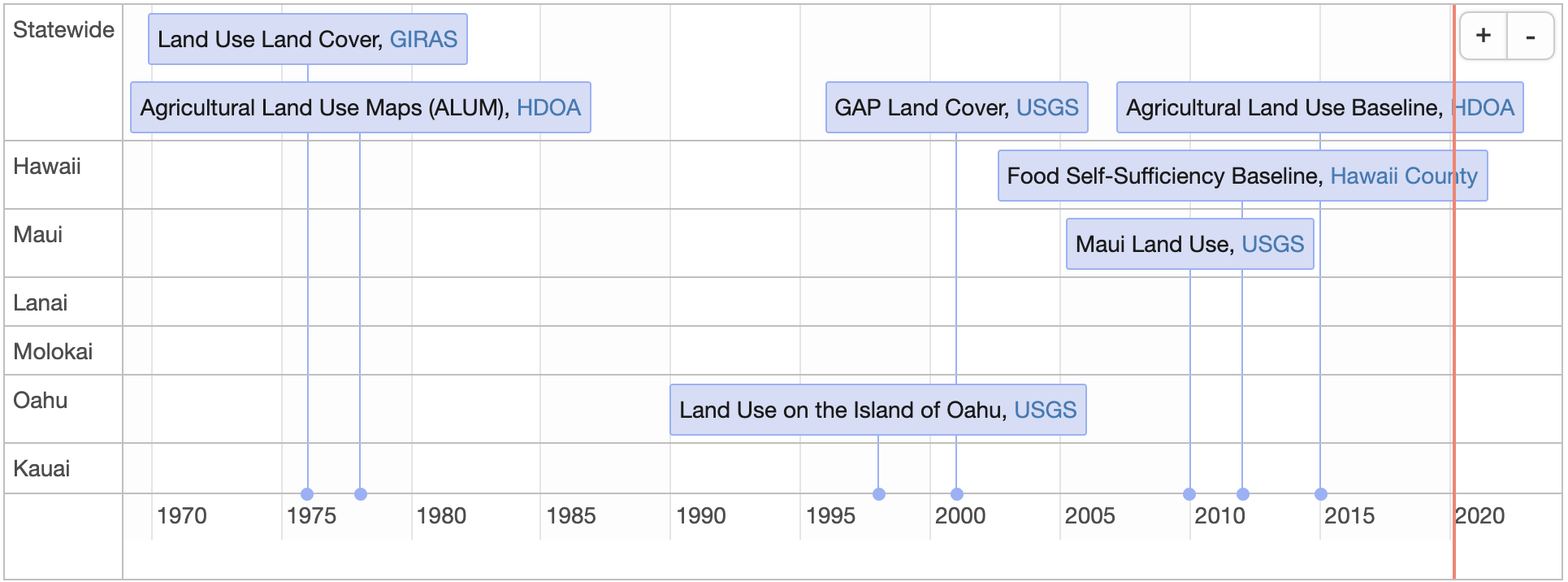This screenshot has width=1568, height=582.
Task: Open the HDOA link in Agricultural Land Use Baseline
Action: click(1487, 107)
